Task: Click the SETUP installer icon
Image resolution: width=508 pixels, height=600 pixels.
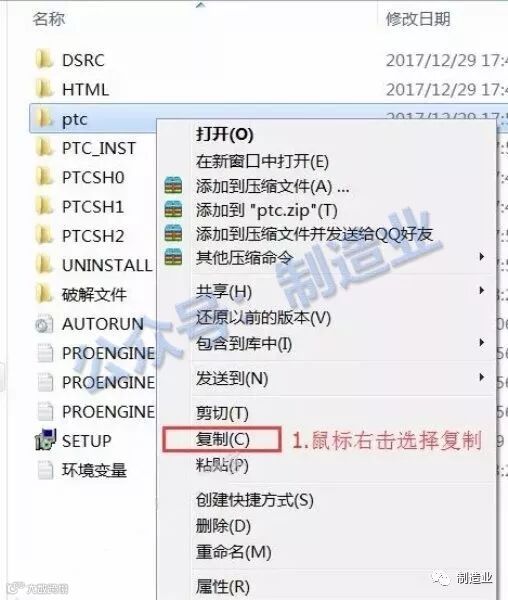Action: 45,440
